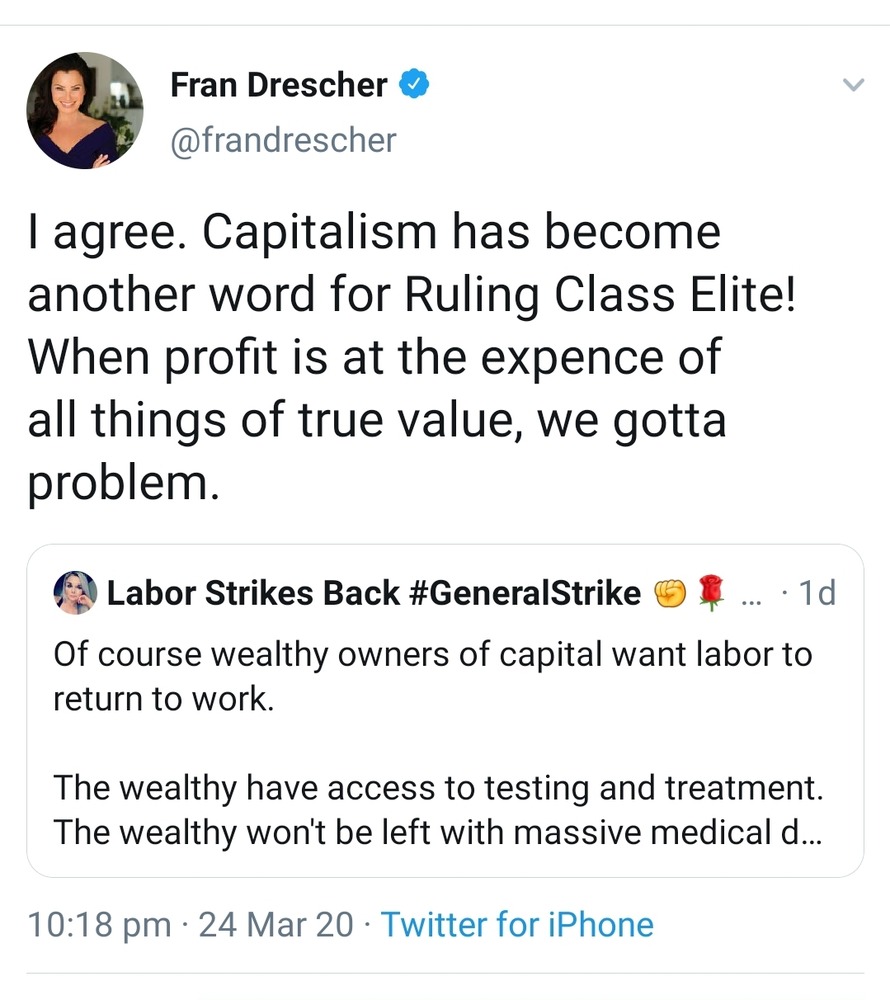
Task: Click the phrase "Ruling Class Elite!"
Action: pos(600,295)
